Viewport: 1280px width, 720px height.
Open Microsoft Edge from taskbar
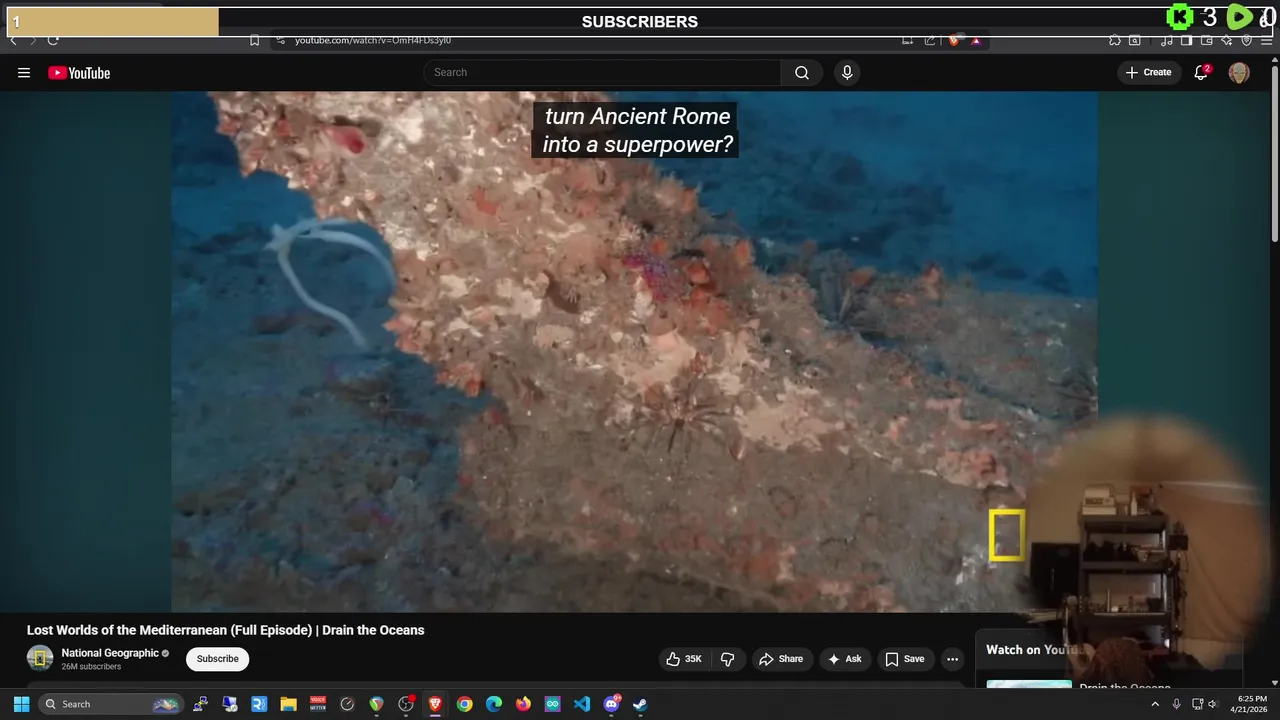(494, 704)
